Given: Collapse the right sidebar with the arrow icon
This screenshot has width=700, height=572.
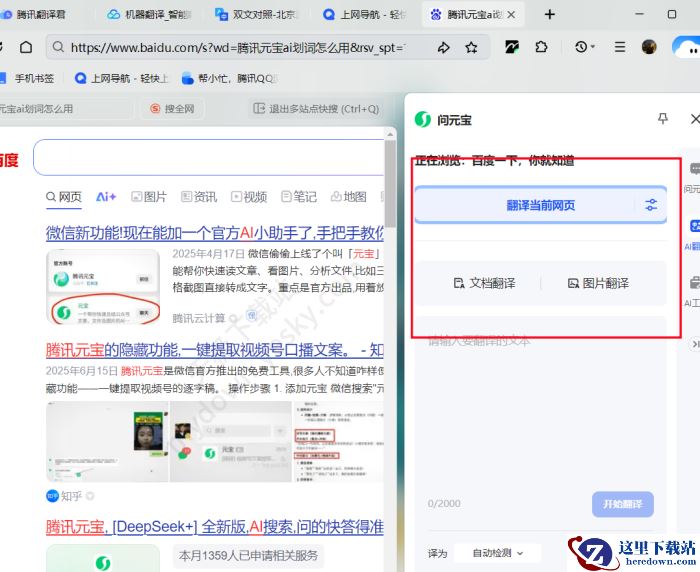Looking at the screenshot, I should click(695, 344).
